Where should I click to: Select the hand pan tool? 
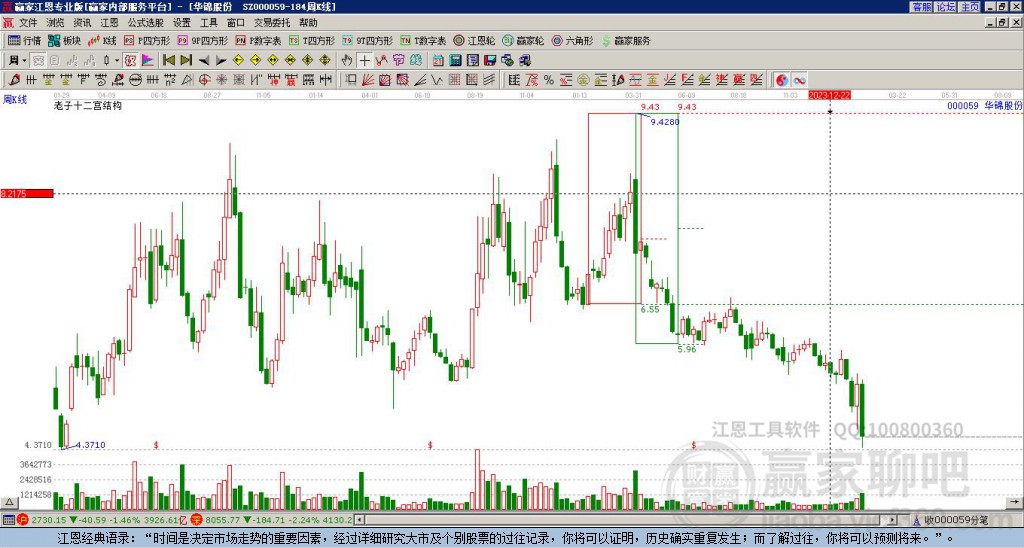tap(347, 60)
